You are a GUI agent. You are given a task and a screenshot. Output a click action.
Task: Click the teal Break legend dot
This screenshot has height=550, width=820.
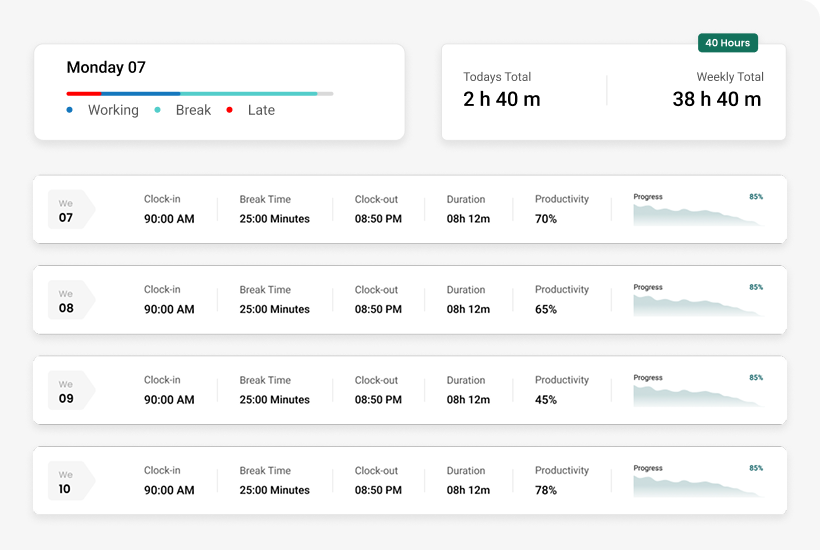point(158,110)
